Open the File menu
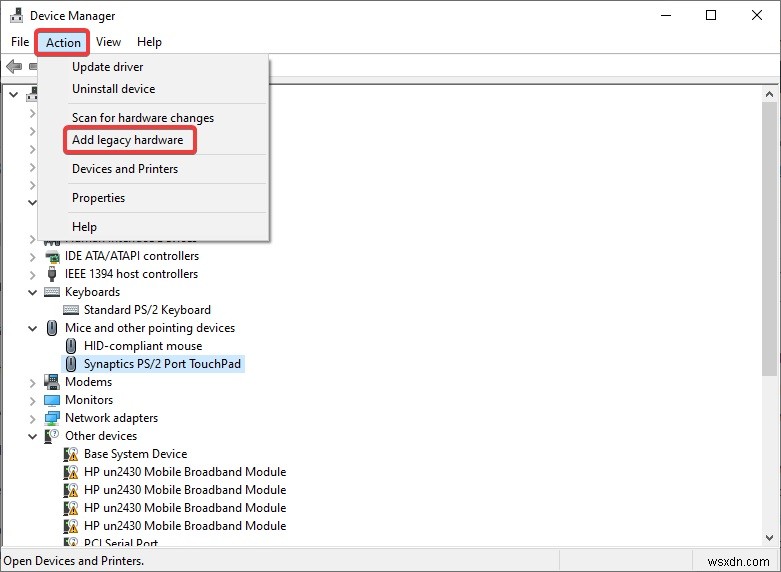Screen dimensions: 781x572 pyautogui.click(x=20, y=42)
